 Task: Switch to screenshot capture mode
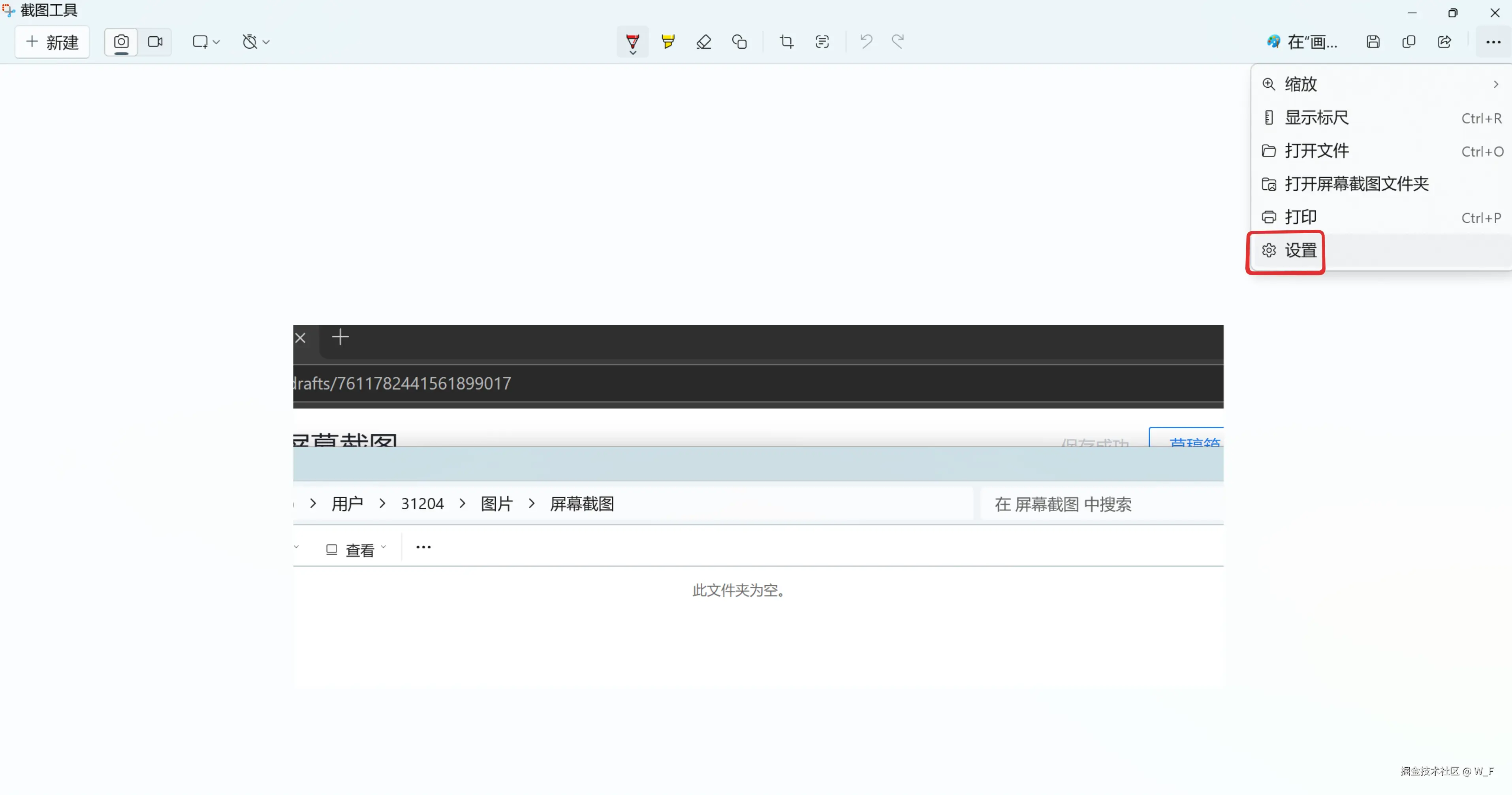(121, 42)
